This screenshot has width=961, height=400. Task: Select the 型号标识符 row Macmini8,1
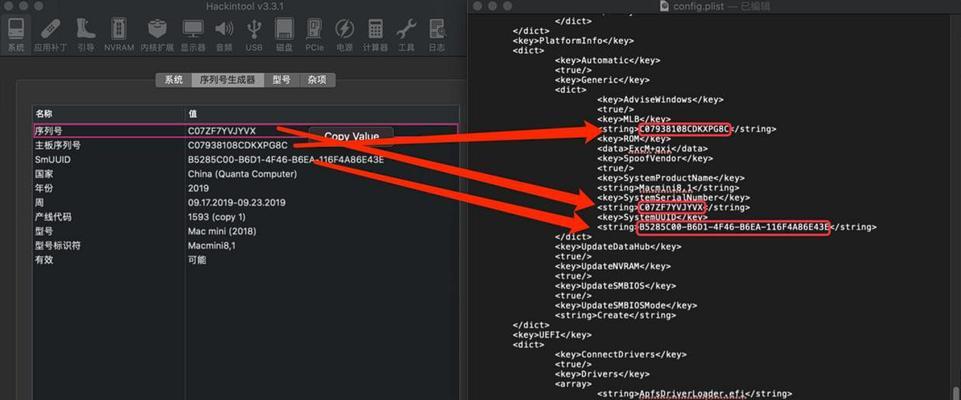(x=245, y=245)
